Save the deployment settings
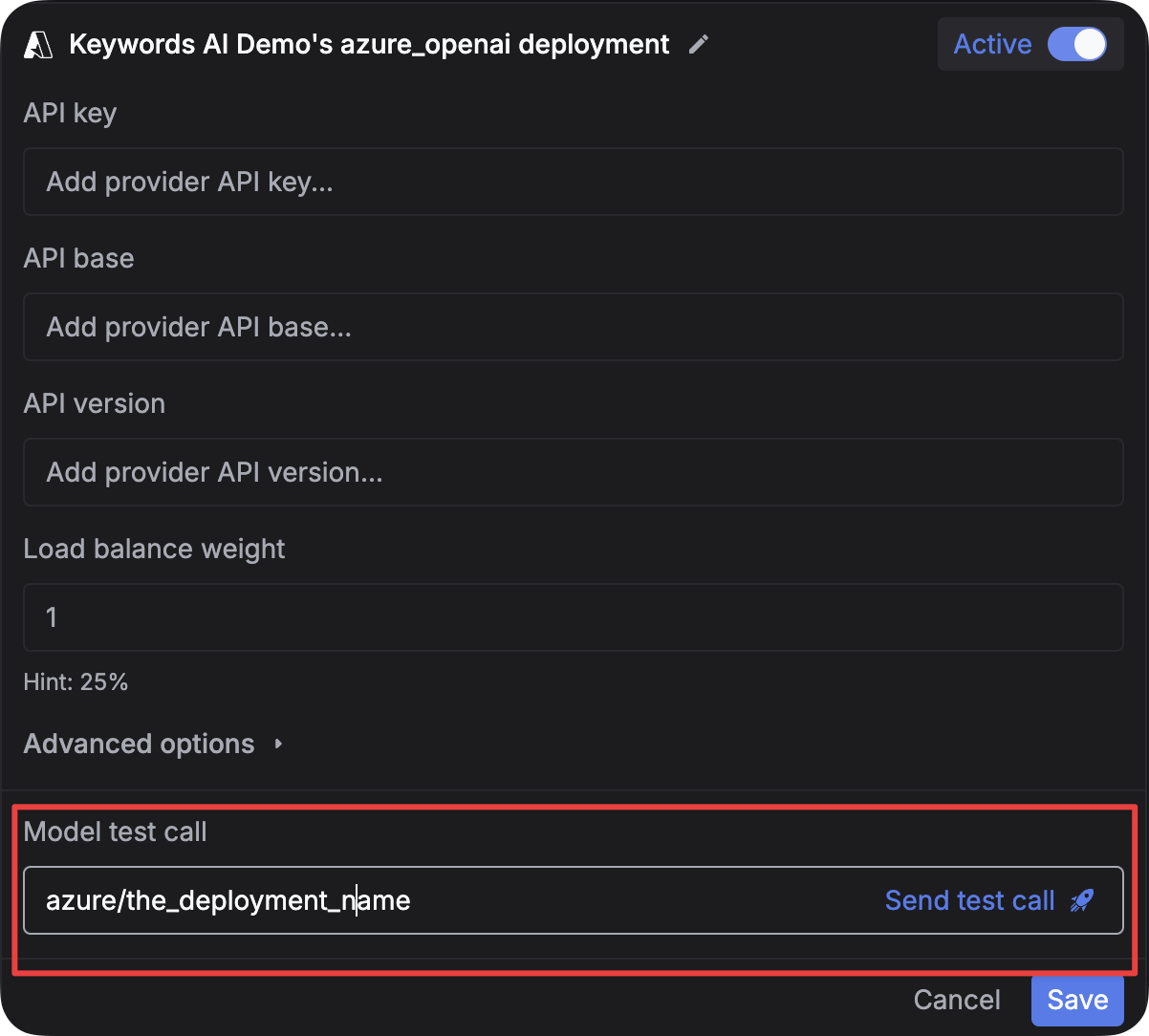1149x1036 pixels. click(x=1077, y=1000)
